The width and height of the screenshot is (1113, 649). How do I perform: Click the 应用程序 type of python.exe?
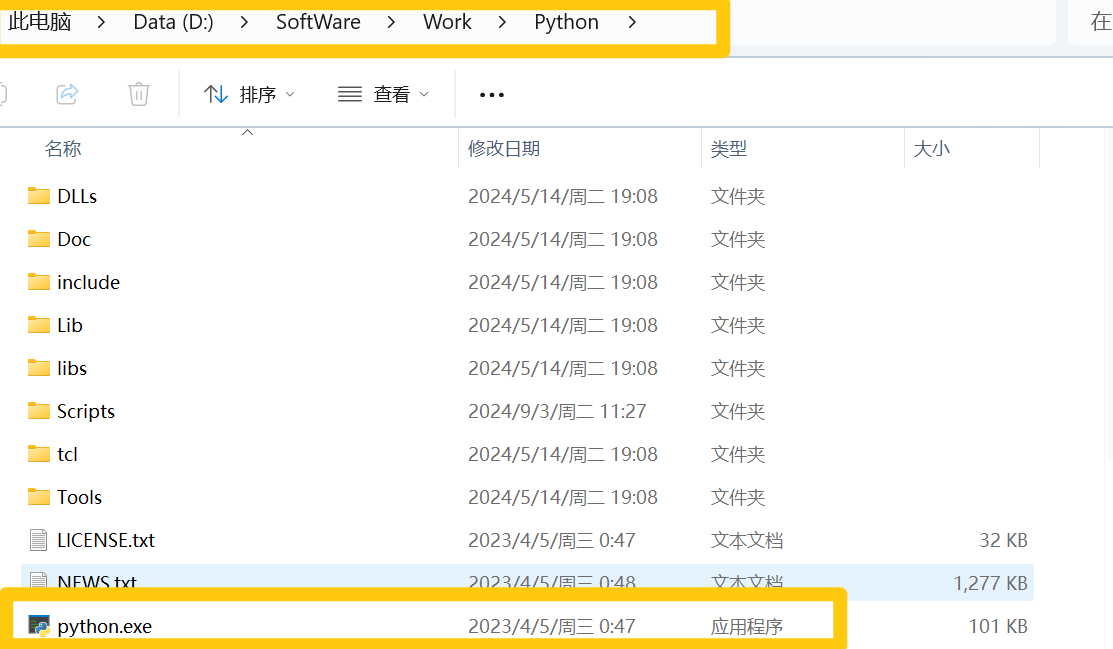747,626
